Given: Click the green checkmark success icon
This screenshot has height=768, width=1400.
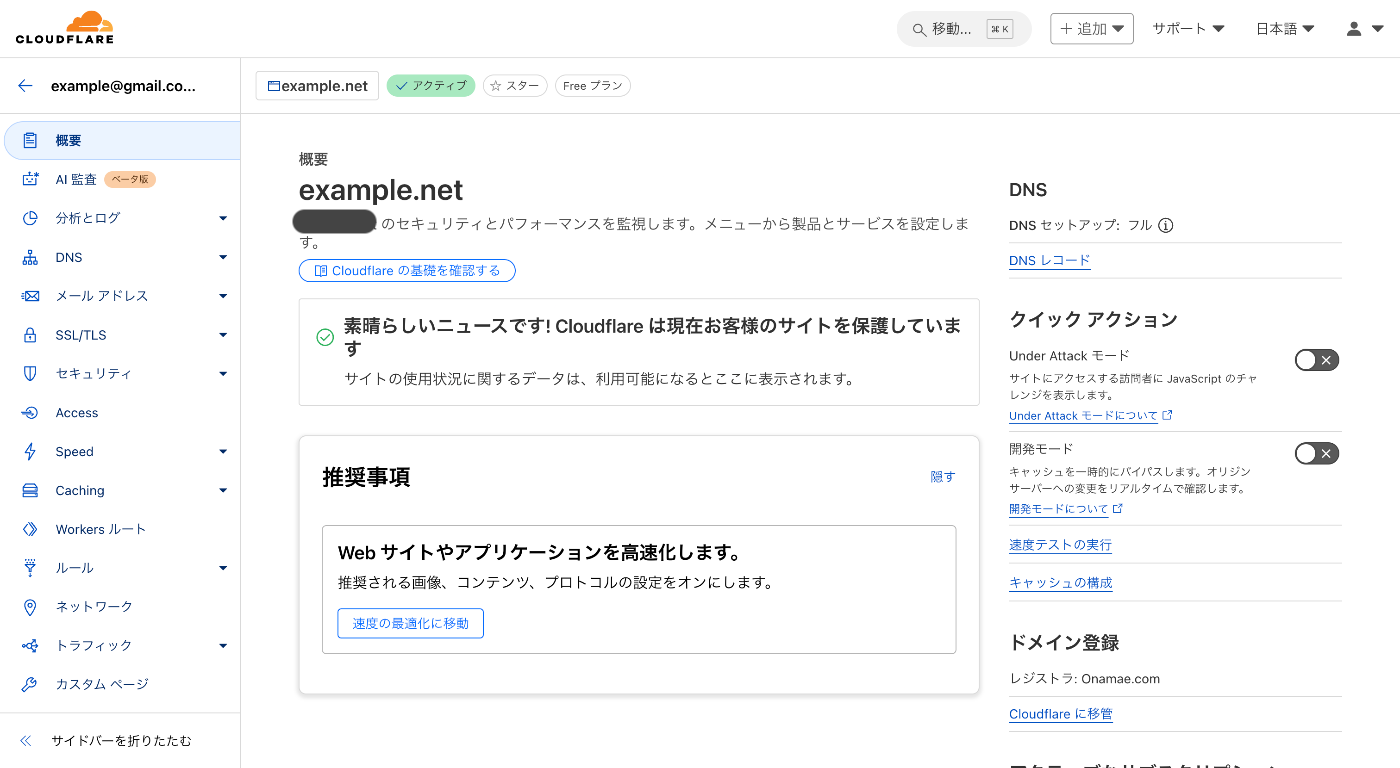Looking at the screenshot, I should [325, 337].
